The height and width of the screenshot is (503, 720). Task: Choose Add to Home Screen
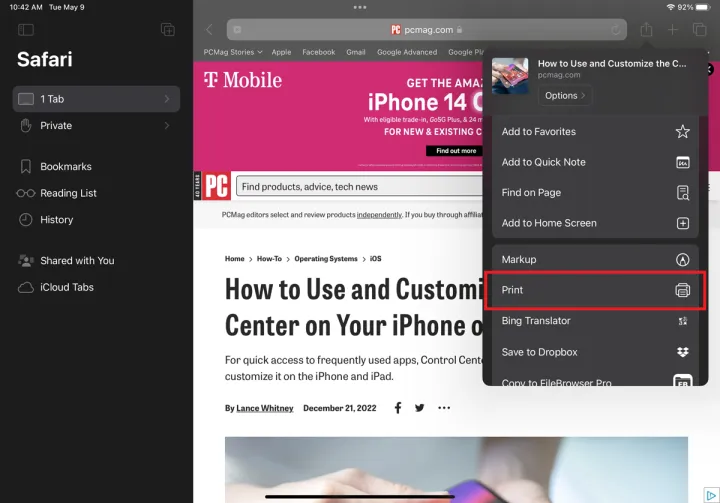click(595, 223)
